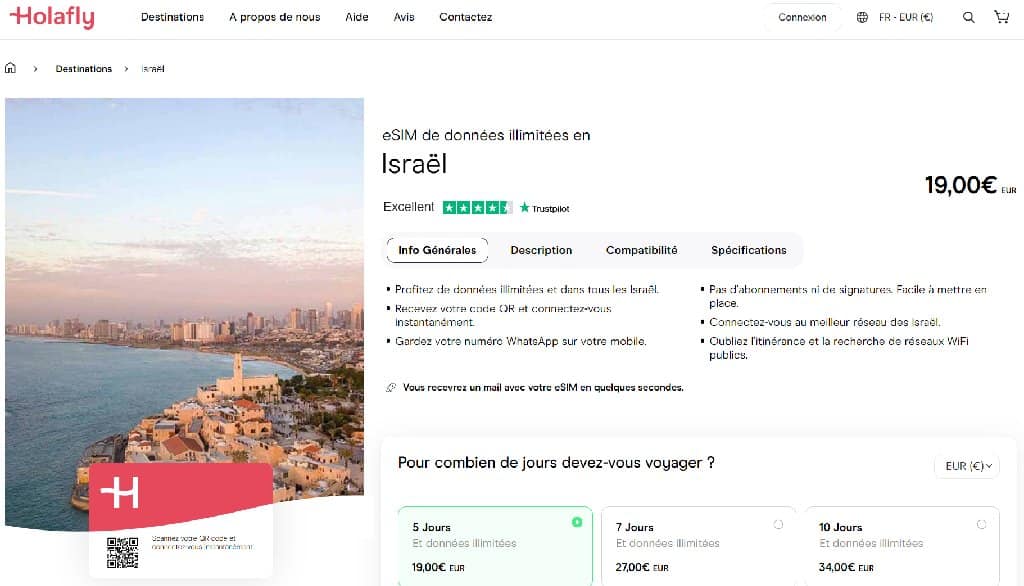Viewport: 1024px width, 586px height.
Task: Select the 5 Jours plan
Action: (494, 544)
